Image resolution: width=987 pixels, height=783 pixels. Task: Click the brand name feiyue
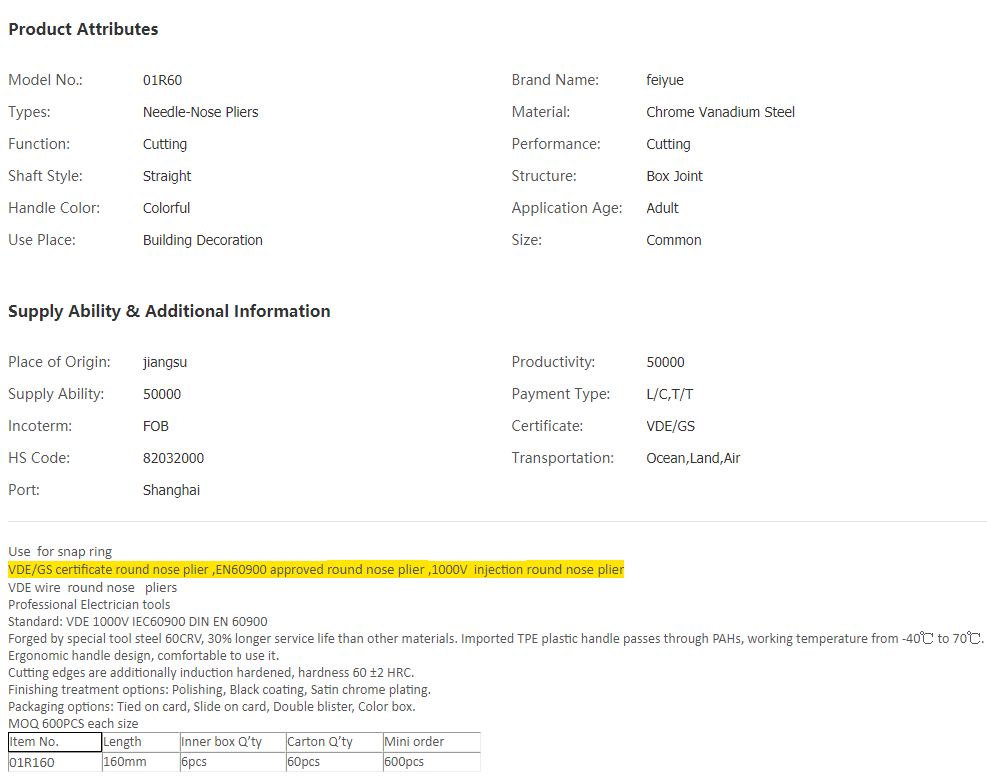tap(665, 80)
